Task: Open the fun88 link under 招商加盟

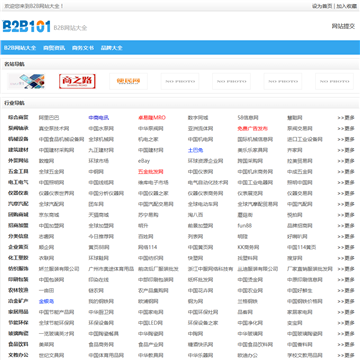Action: coord(245,226)
